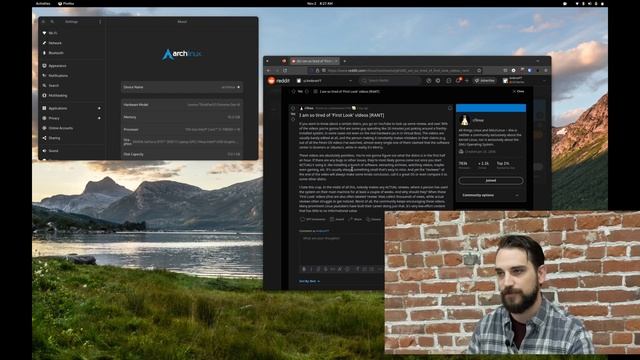The width and height of the screenshot is (640, 360).
Task: Reload the page in Firefox
Action: click(285, 71)
